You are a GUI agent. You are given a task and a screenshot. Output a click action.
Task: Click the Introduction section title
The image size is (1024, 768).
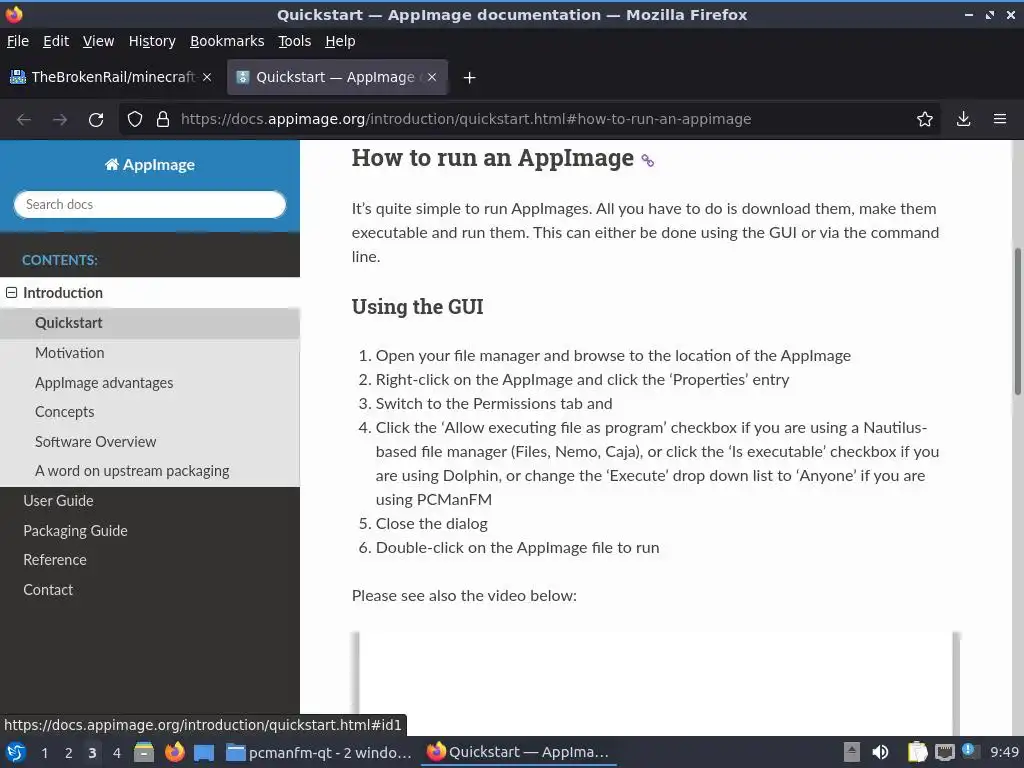63,293
